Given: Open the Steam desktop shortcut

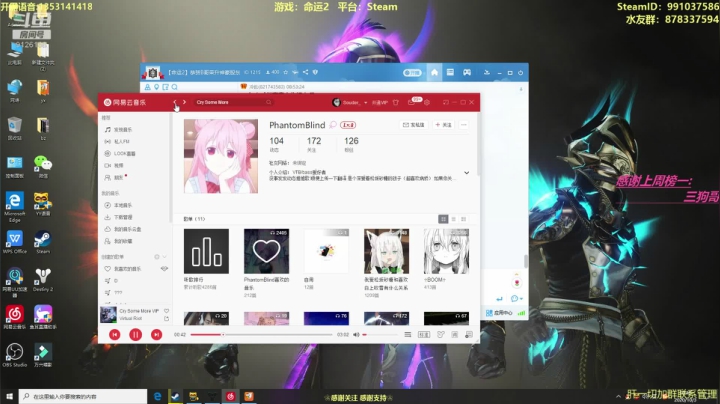Looking at the screenshot, I should pyautogui.click(x=43, y=242).
